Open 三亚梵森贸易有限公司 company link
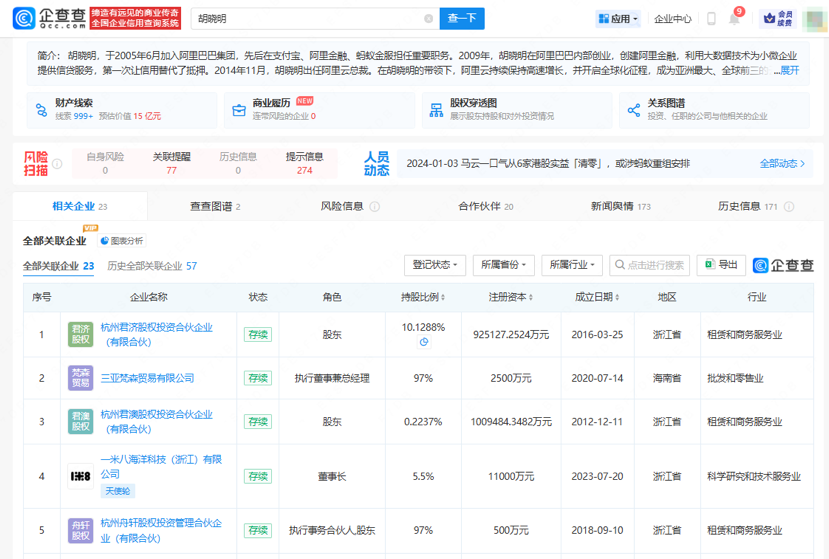This screenshot has height=559, width=829. [x=147, y=378]
